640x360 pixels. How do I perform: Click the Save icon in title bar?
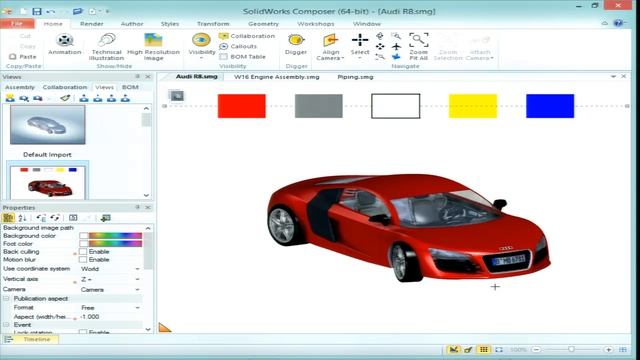click(37, 11)
